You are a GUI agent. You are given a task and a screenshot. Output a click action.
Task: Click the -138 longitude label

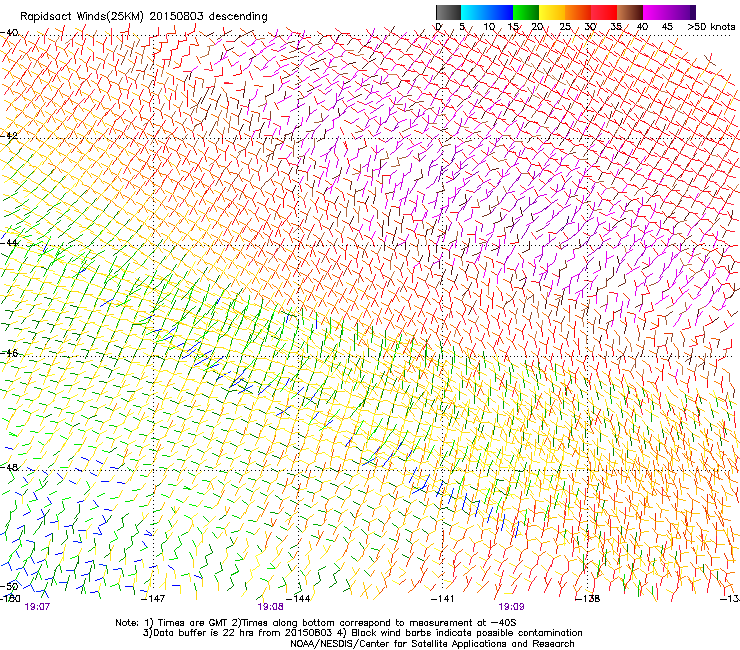click(x=587, y=599)
